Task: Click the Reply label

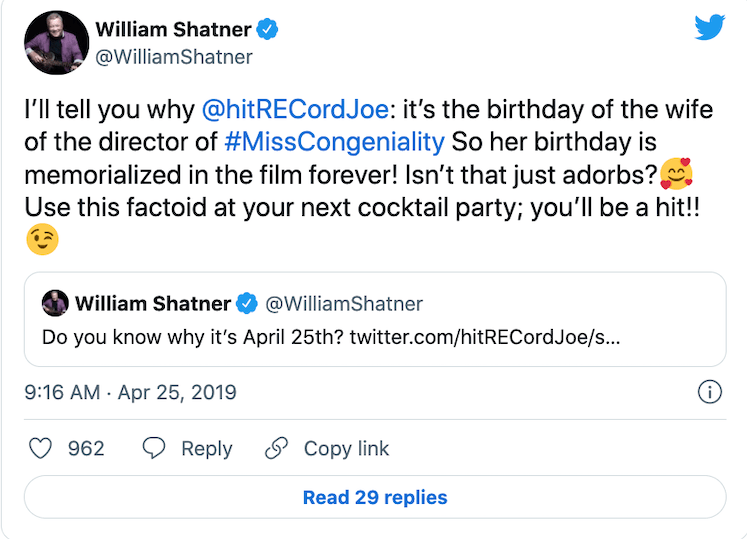Action: [x=207, y=449]
